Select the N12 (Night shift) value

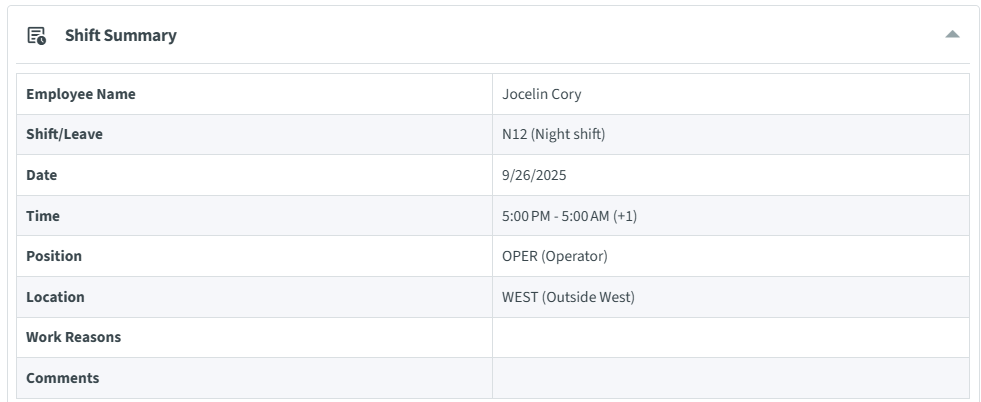click(x=553, y=134)
